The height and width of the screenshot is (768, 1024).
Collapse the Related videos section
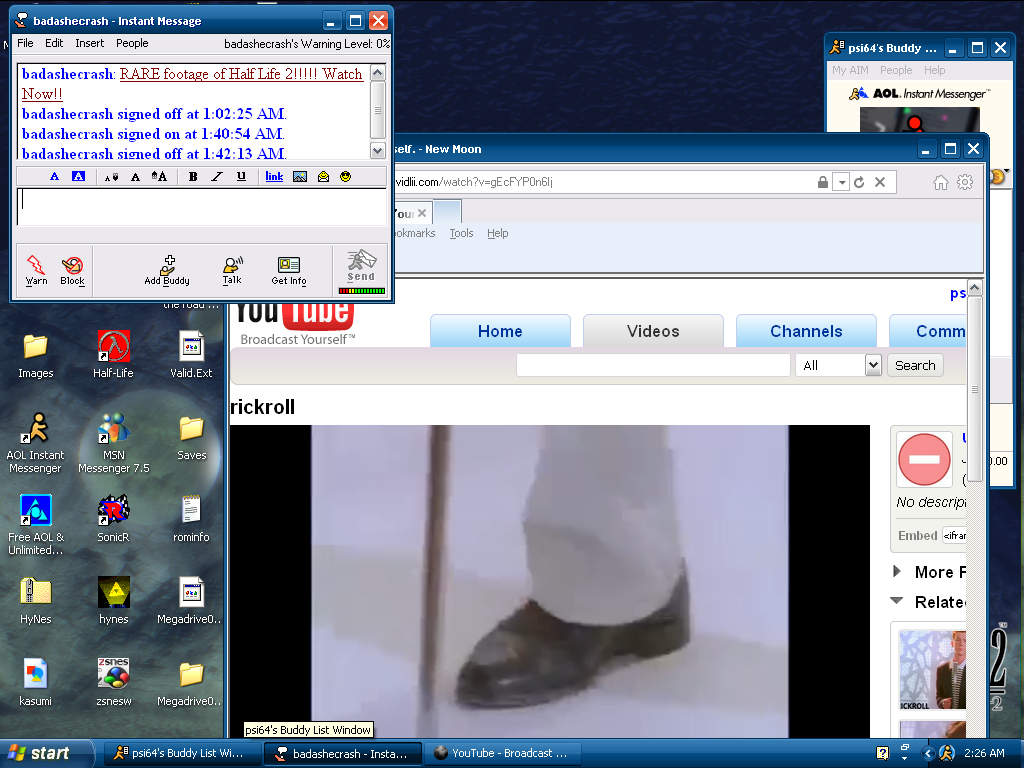click(897, 602)
